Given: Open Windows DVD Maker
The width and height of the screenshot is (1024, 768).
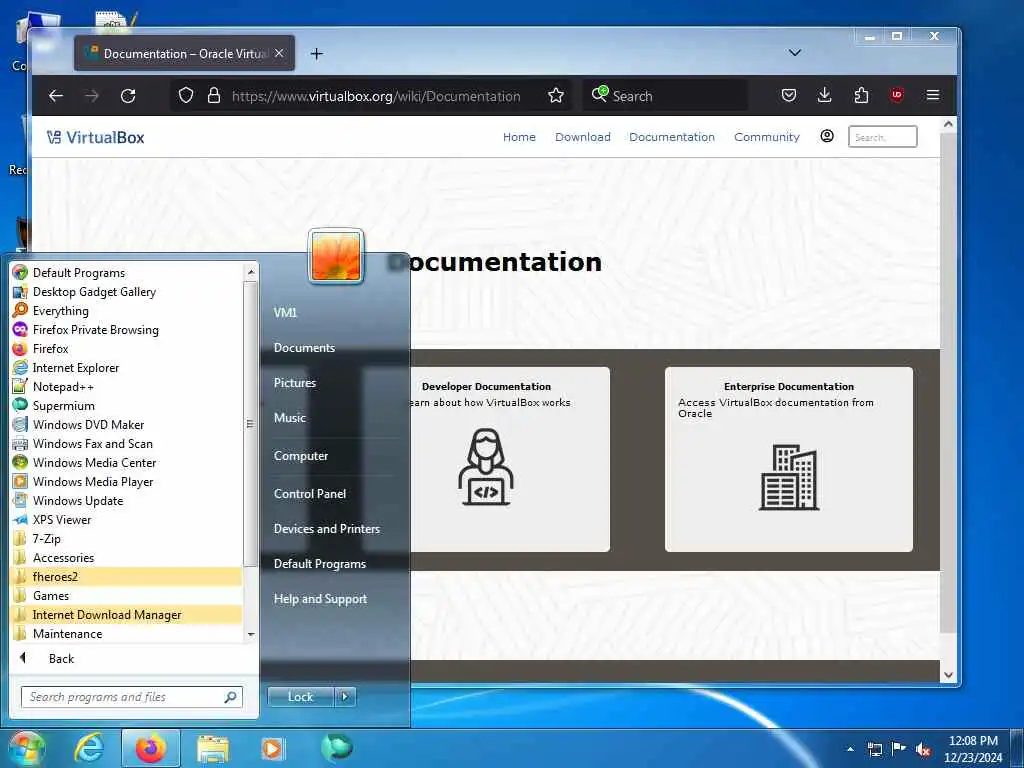Looking at the screenshot, I should coord(127,424).
